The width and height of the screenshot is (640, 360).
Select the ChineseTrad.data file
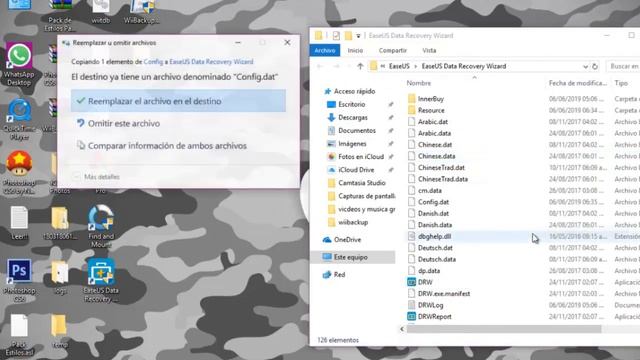coord(442,179)
